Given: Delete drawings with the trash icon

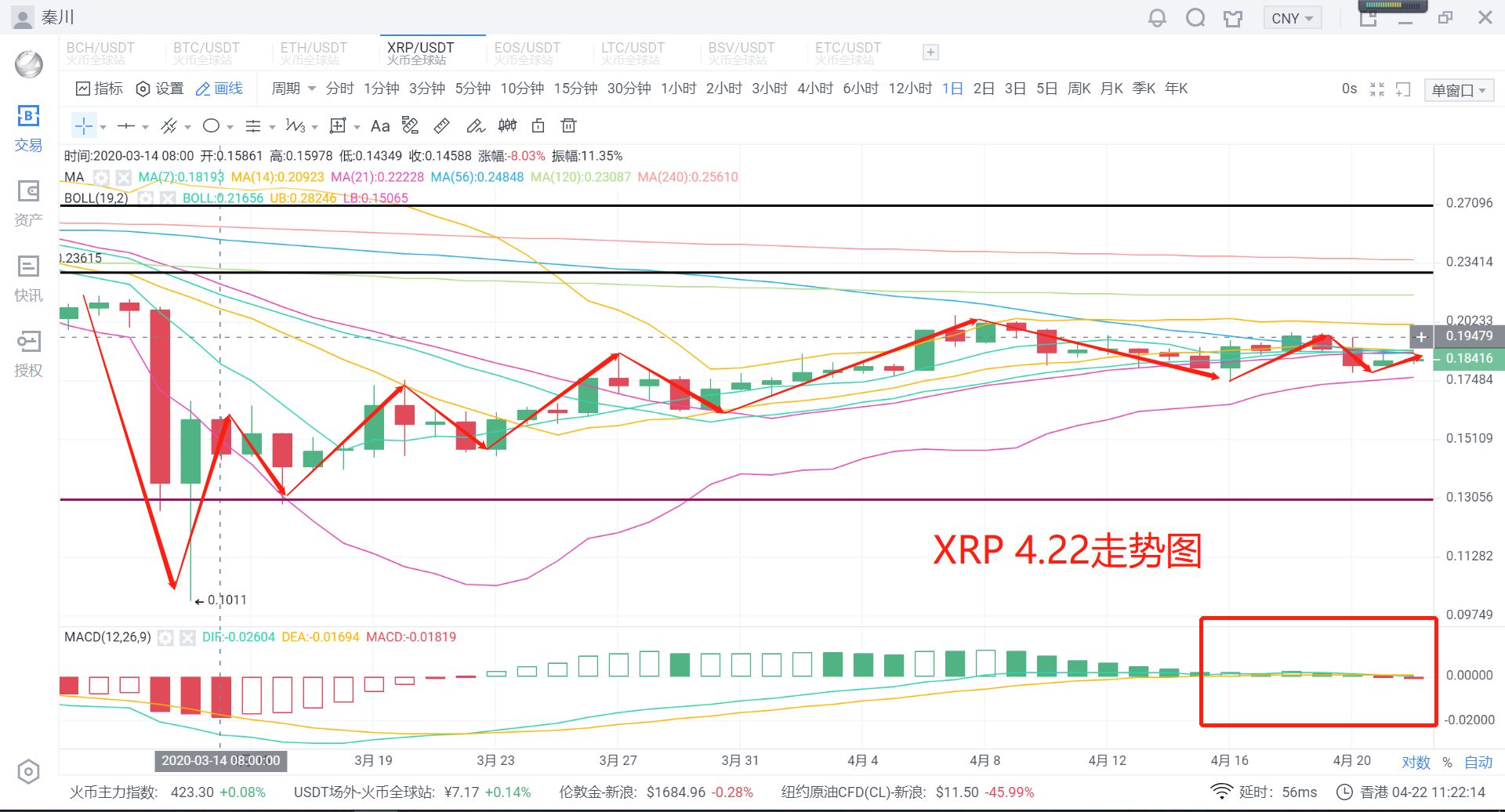Looking at the screenshot, I should pyautogui.click(x=569, y=125).
